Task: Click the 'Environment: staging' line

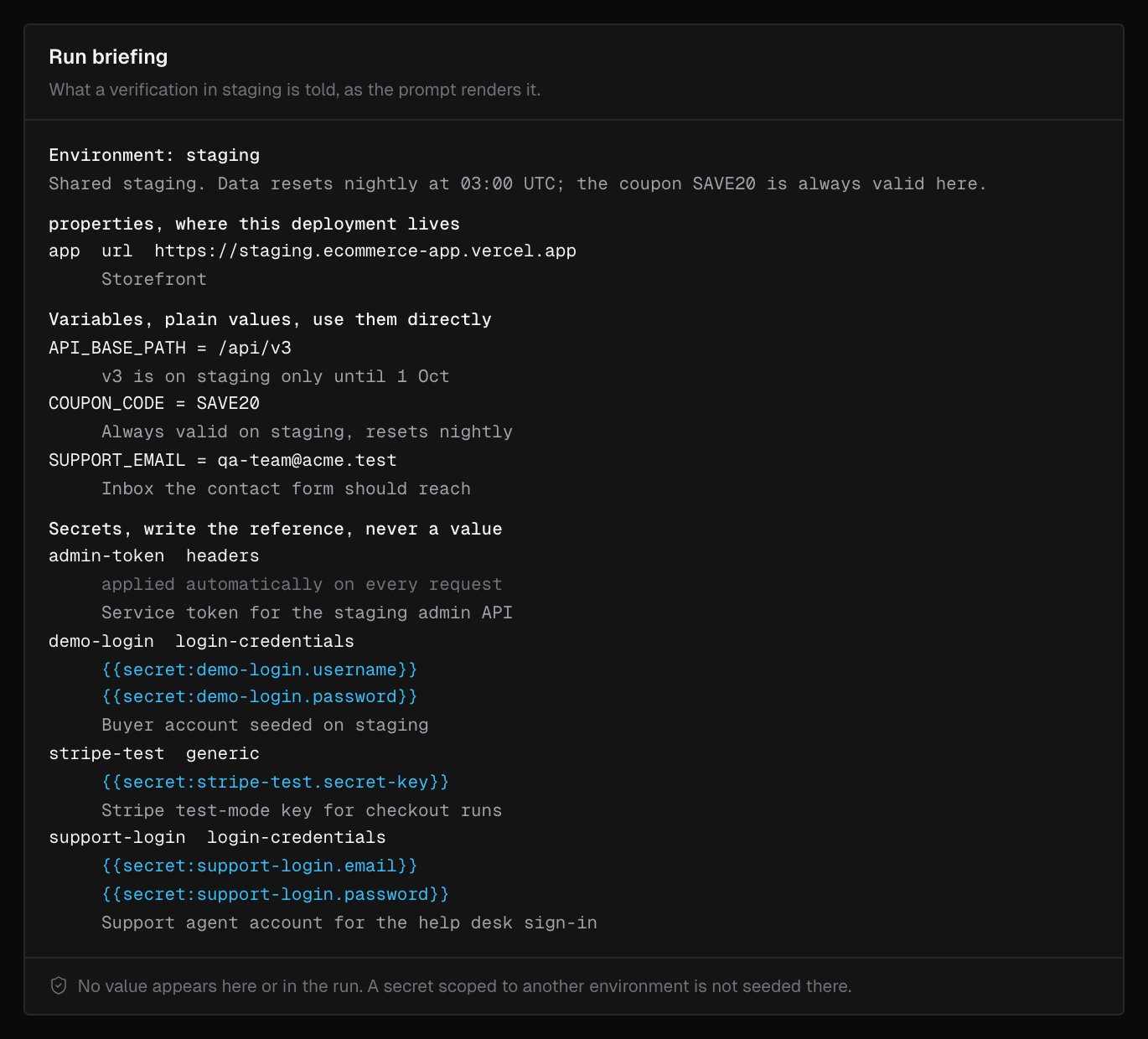Action: coord(154,155)
